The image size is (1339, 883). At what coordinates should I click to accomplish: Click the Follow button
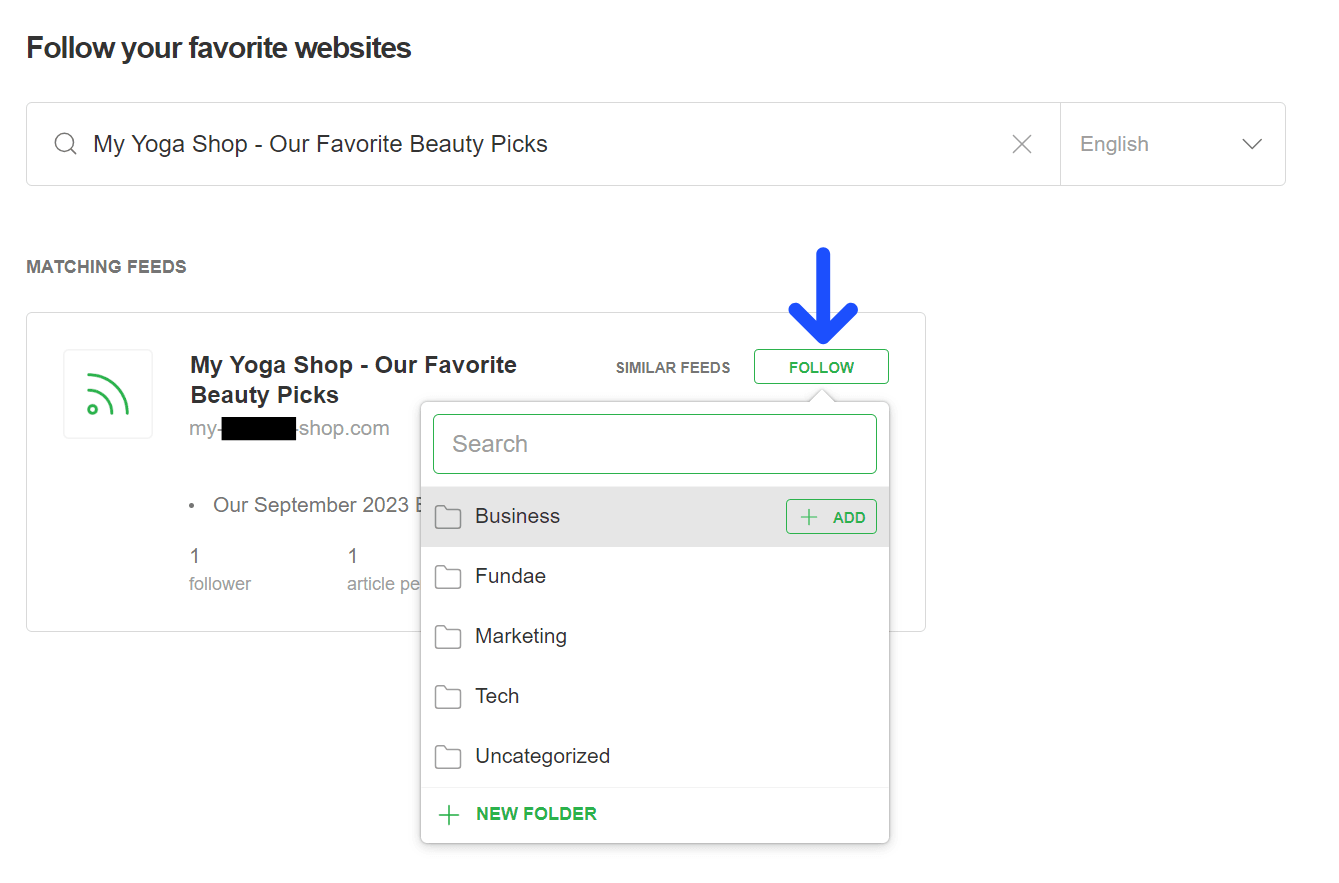pos(821,367)
